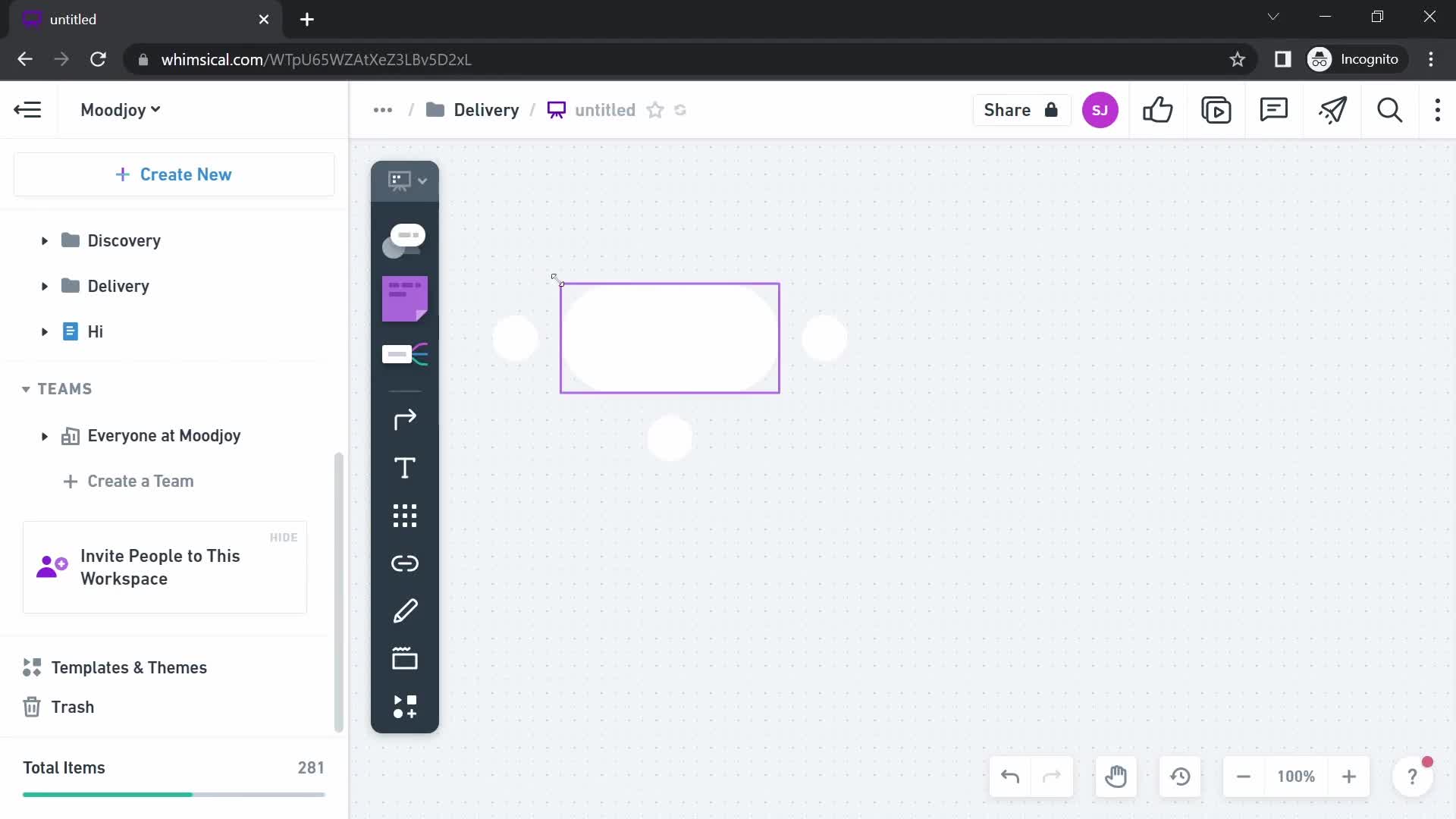Toggle the presentation mode icon
The height and width of the screenshot is (819, 1456).
point(1216,110)
